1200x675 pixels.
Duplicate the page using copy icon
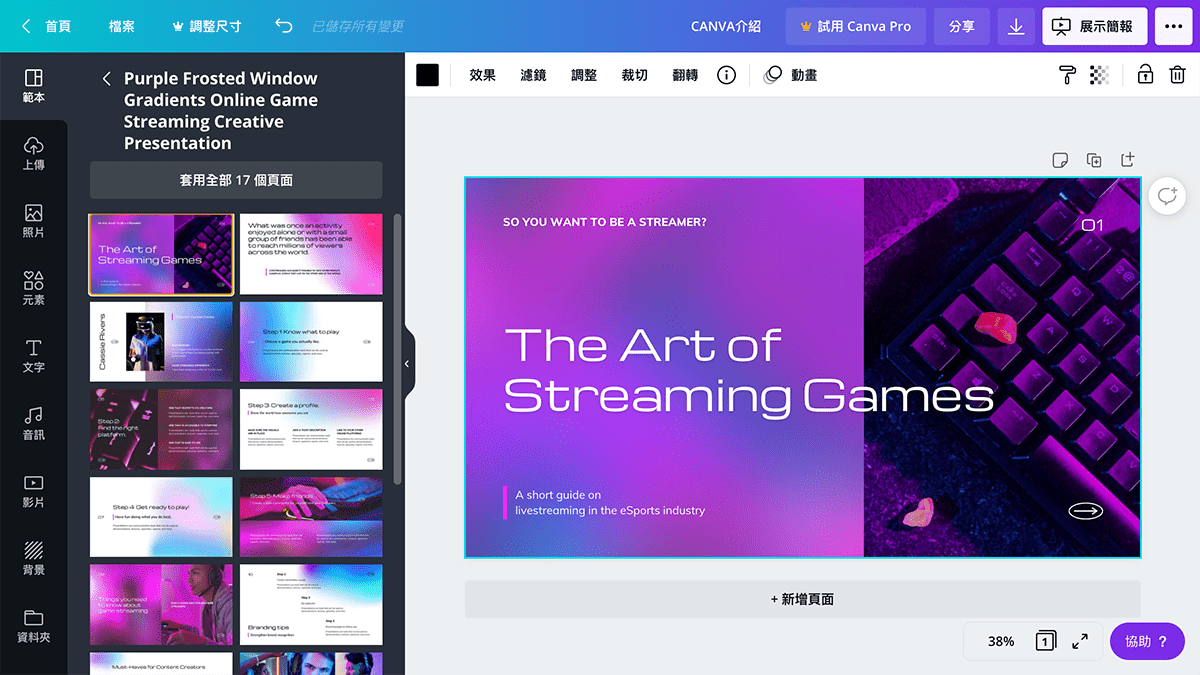pyautogui.click(x=1094, y=160)
